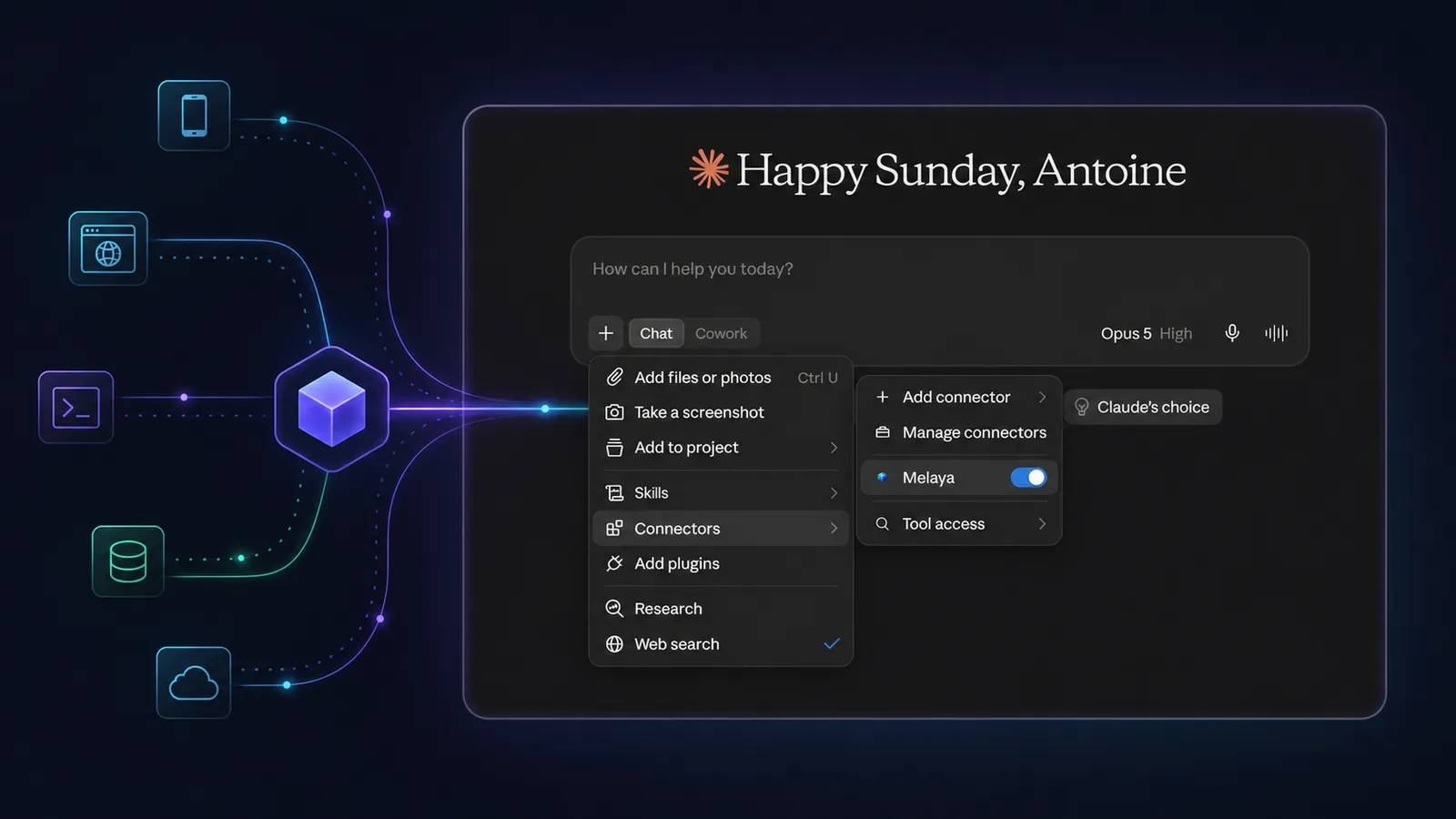Click the Melaya connector row label
Image resolution: width=1456 pixels, height=819 pixels.
pos(928,477)
